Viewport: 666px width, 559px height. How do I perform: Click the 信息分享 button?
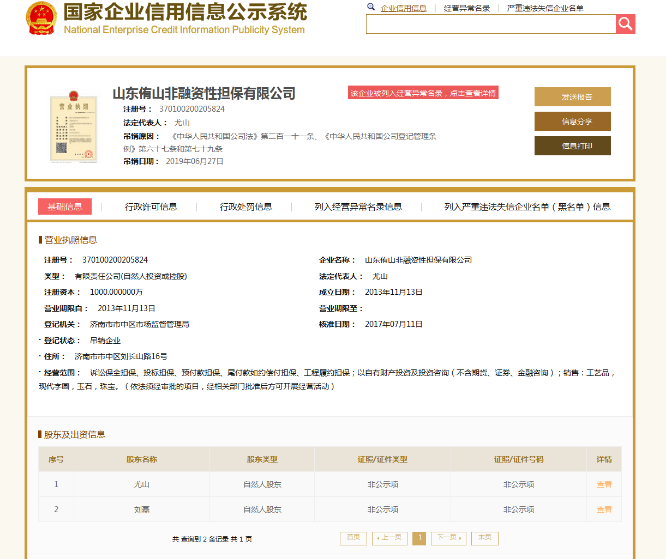pyautogui.click(x=573, y=121)
